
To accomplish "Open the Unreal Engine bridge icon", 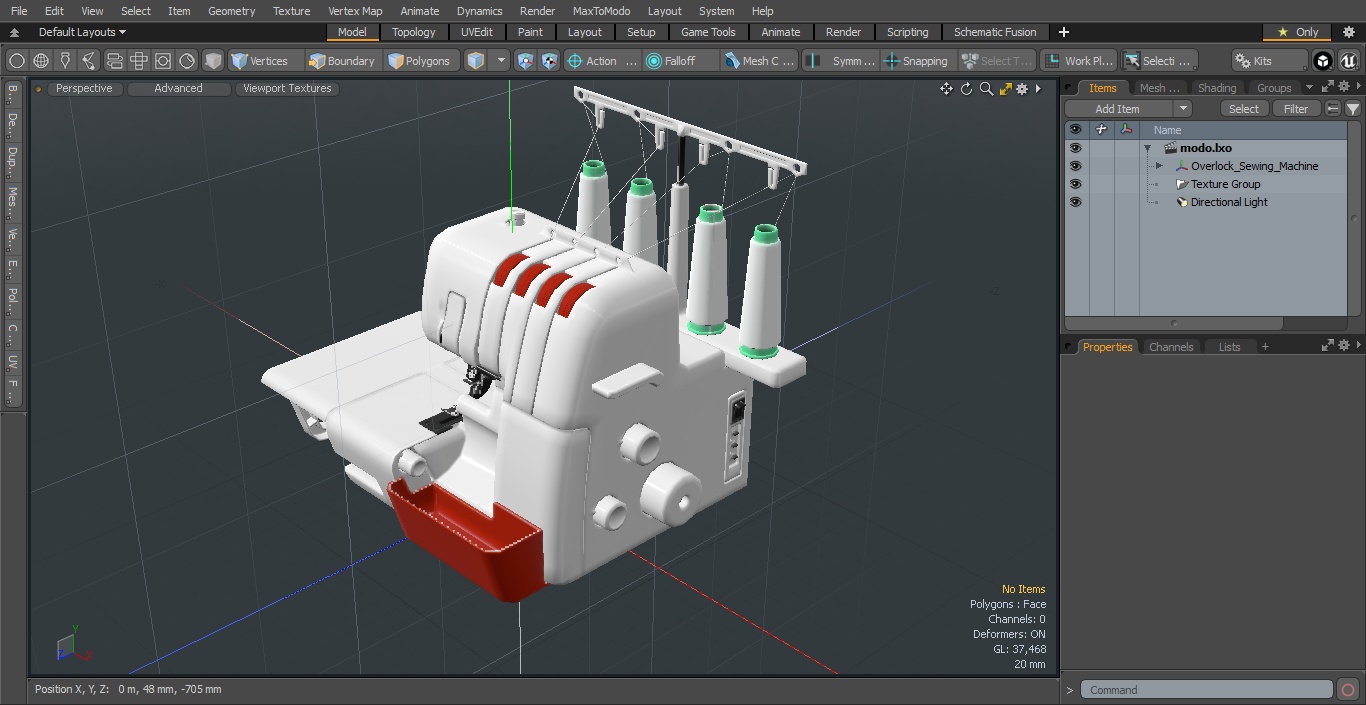I will (1348, 61).
